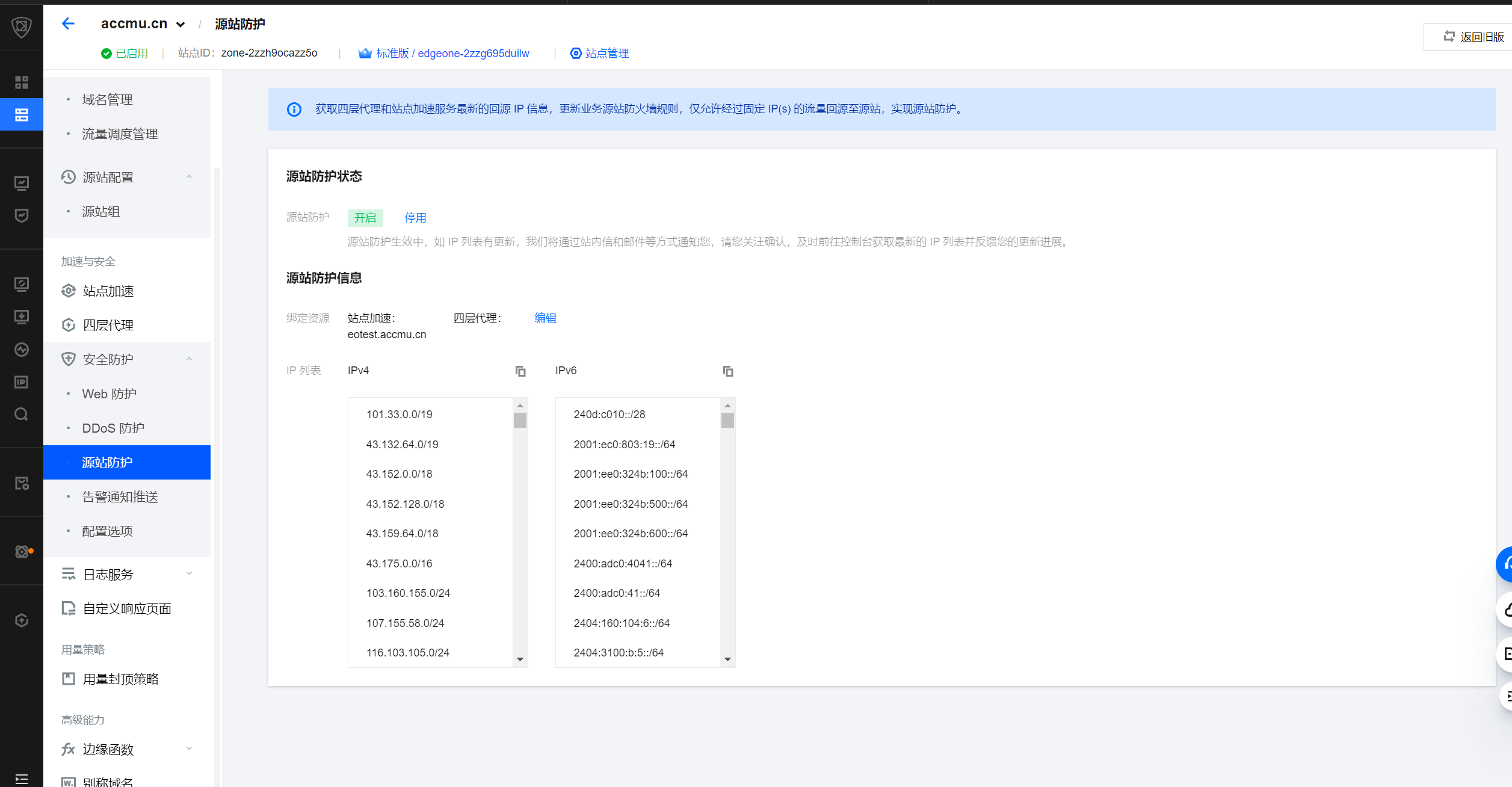Select the 240d:c010::/28 IPv6 entry

coord(609,415)
